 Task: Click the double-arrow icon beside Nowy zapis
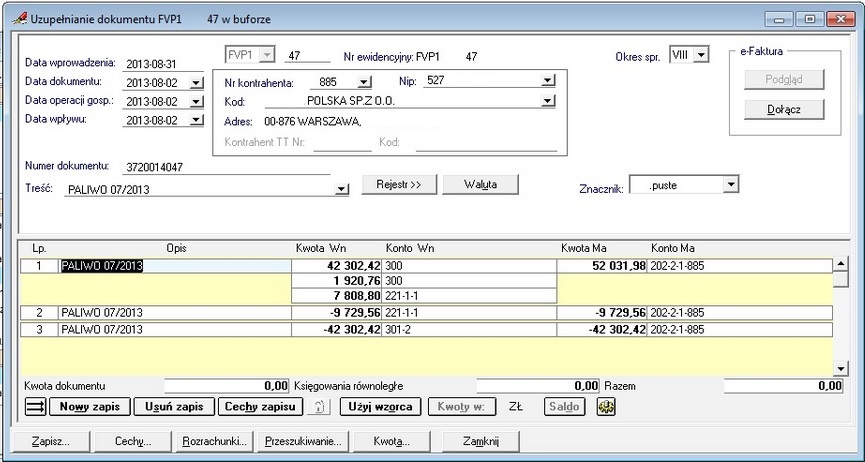click(36, 407)
